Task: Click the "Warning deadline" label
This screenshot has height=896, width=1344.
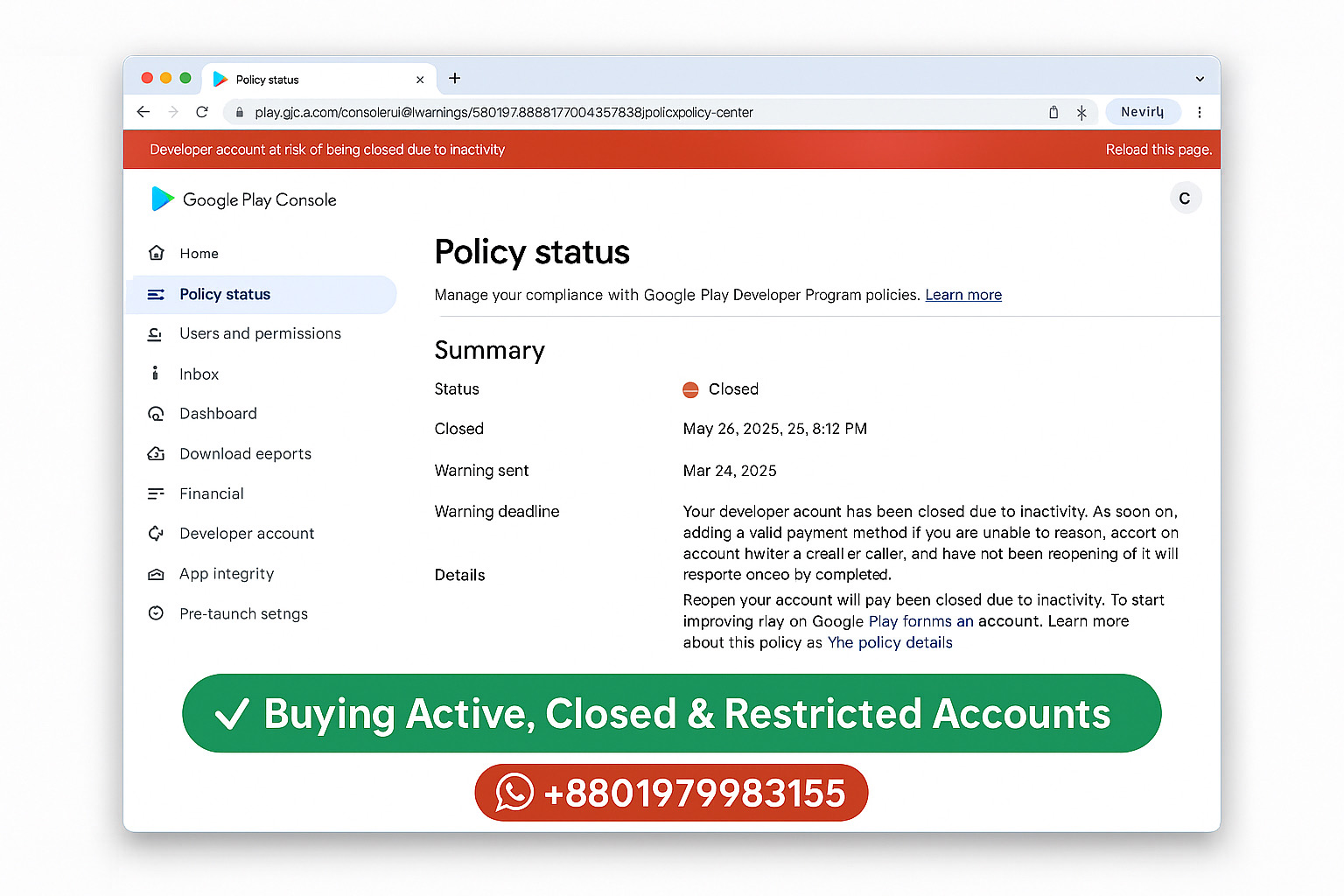Action: 497,512
